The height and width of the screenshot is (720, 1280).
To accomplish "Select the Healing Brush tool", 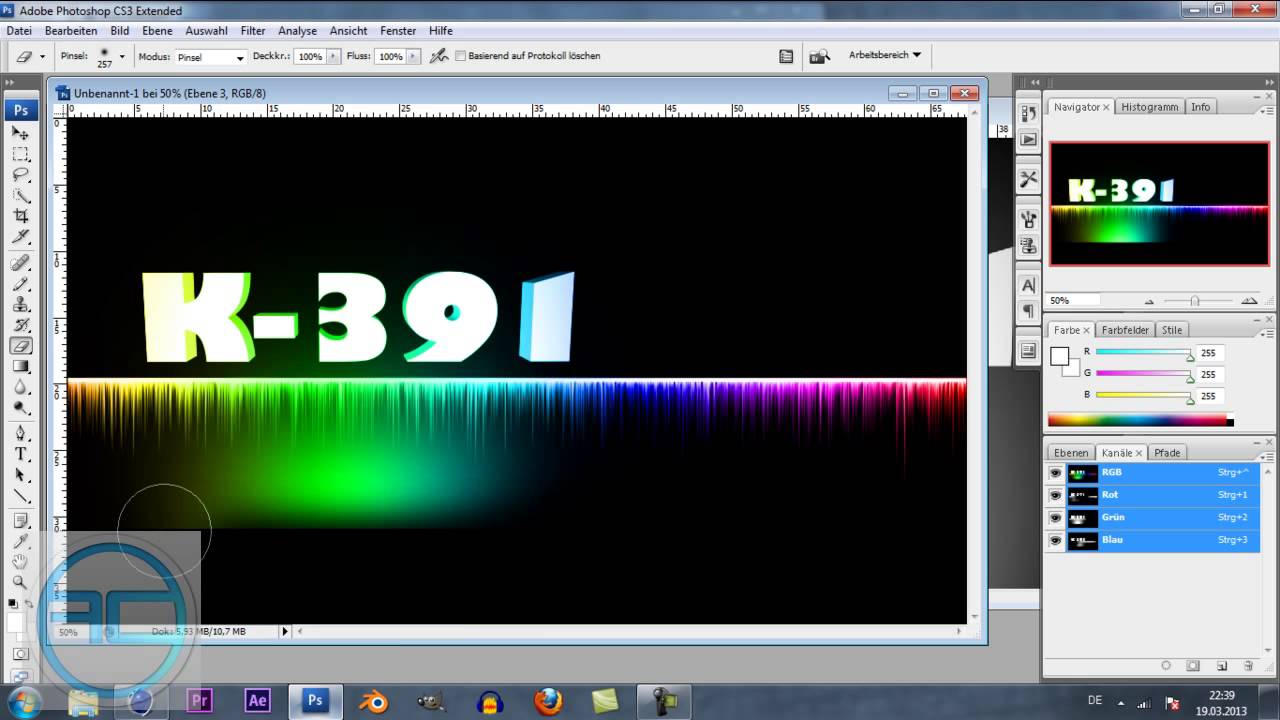I will click(x=21, y=263).
